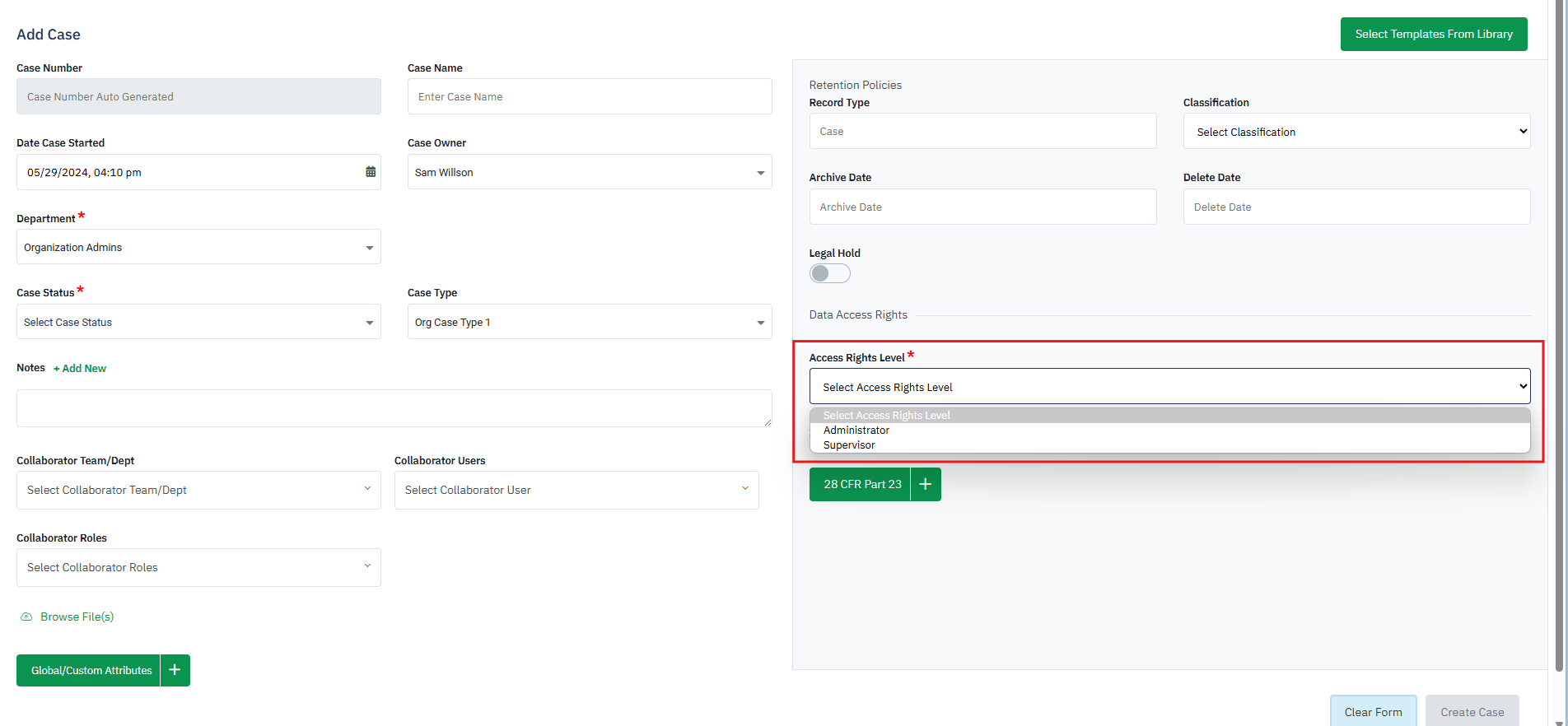Open the Select Classification dropdown
The width and height of the screenshot is (1568, 726).
(x=1356, y=132)
